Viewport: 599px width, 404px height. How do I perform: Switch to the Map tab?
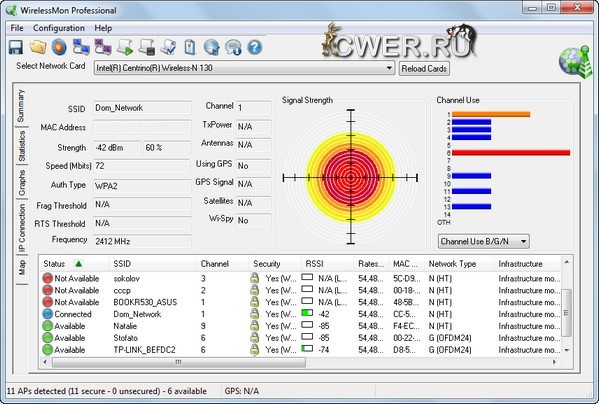tap(22, 268)
